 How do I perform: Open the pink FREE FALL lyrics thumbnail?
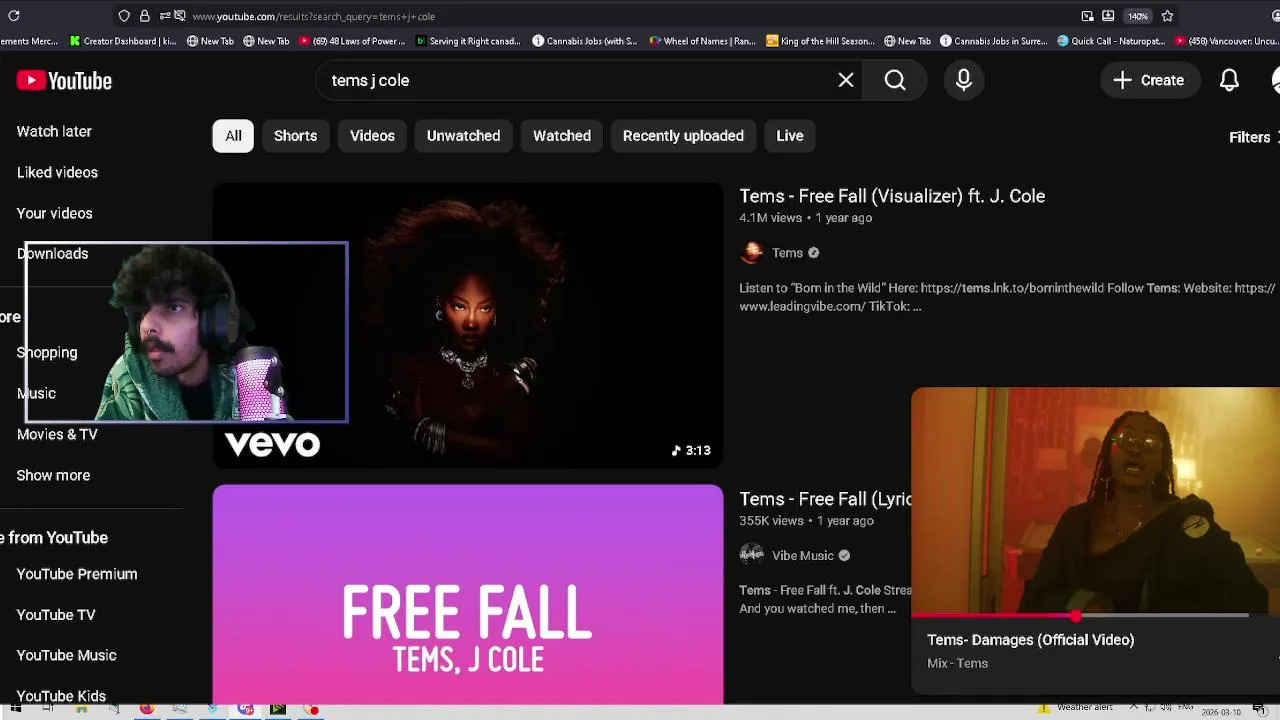click(468, 595)
